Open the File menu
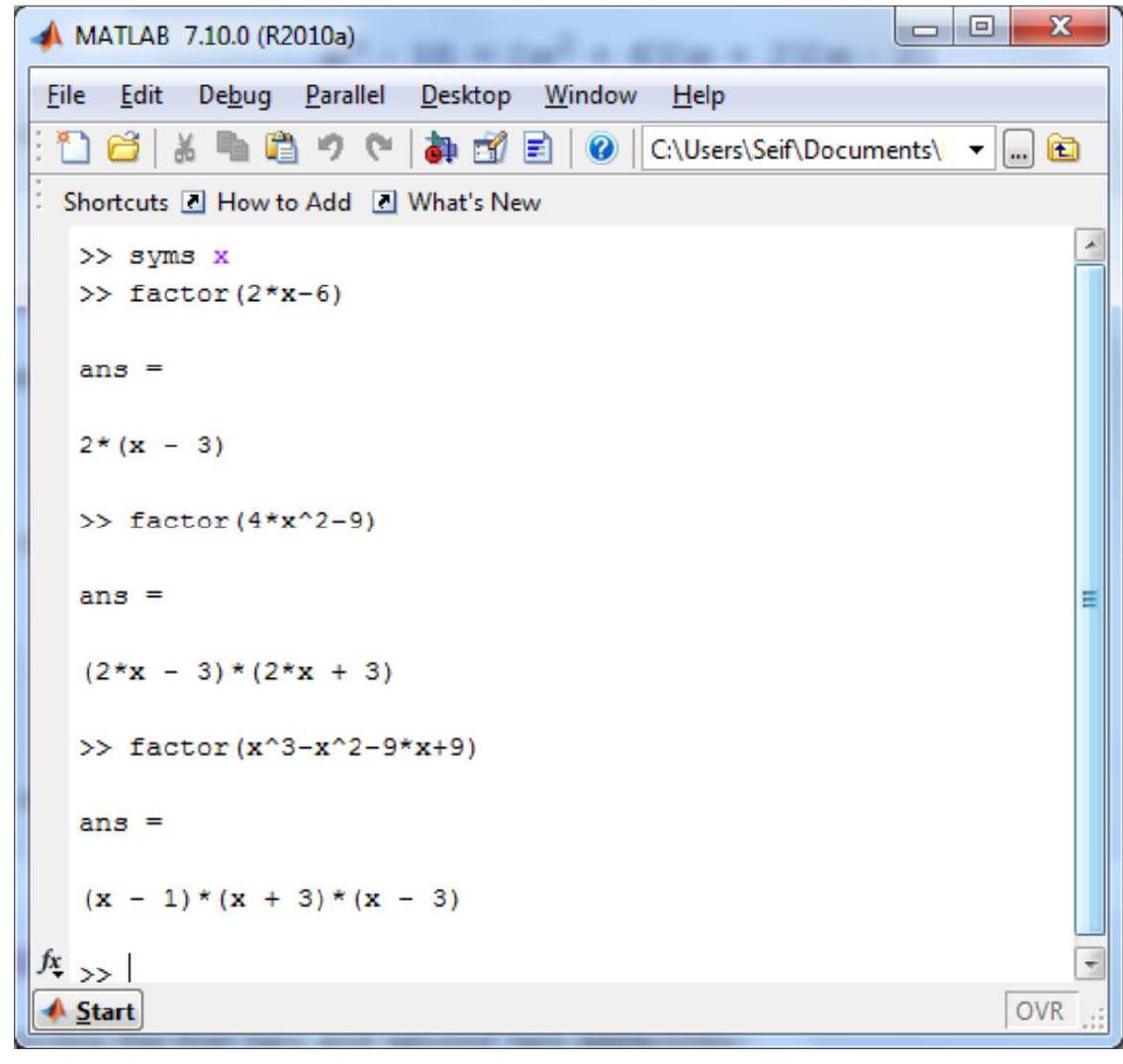Screen dimensions: 1123x1064 (x=66, y=95)
